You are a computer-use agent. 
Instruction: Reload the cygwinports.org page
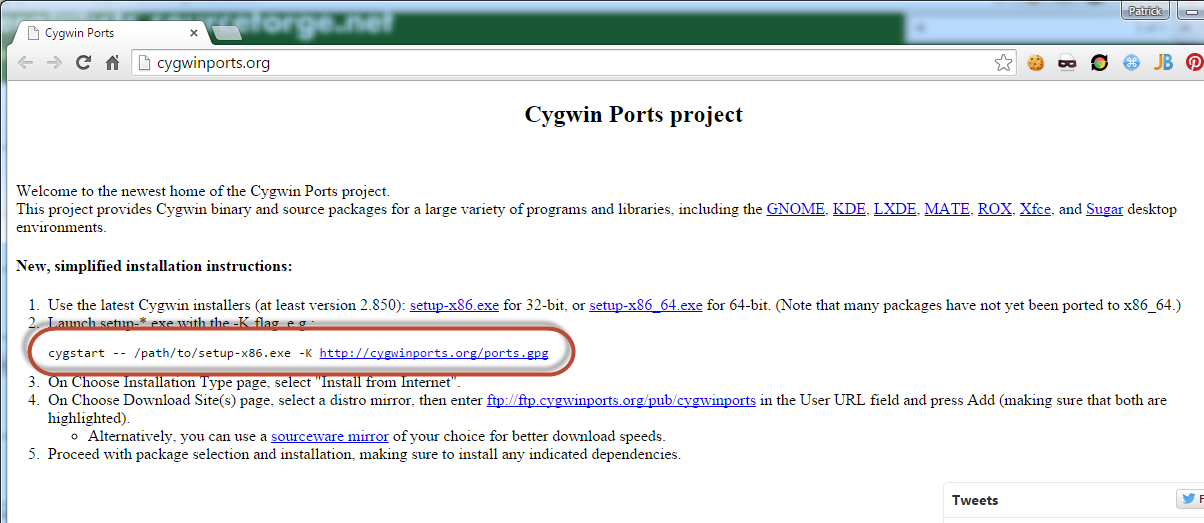click(84, 62)
